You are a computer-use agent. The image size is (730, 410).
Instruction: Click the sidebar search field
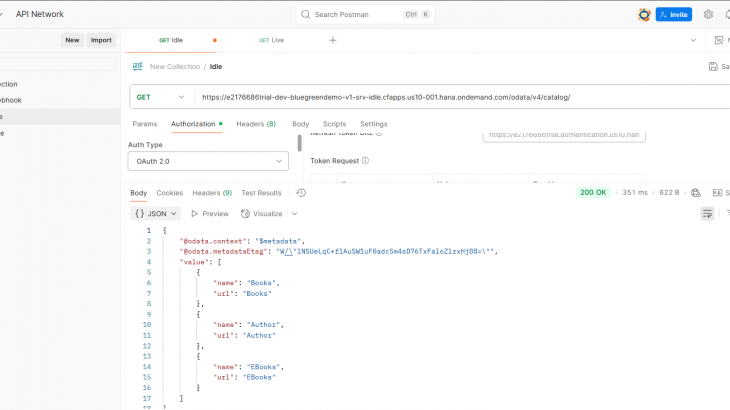pyautogui.click(x=58, y=64)
